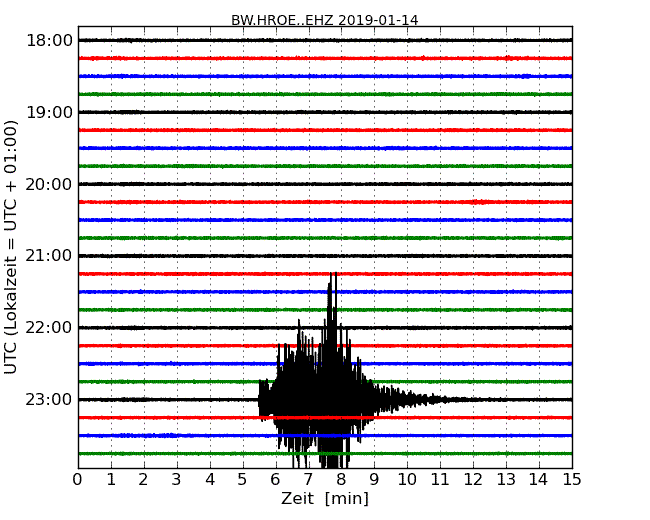650x520 pixels.
Task: Select the 18:00 time label
Action: click(49, 41)
